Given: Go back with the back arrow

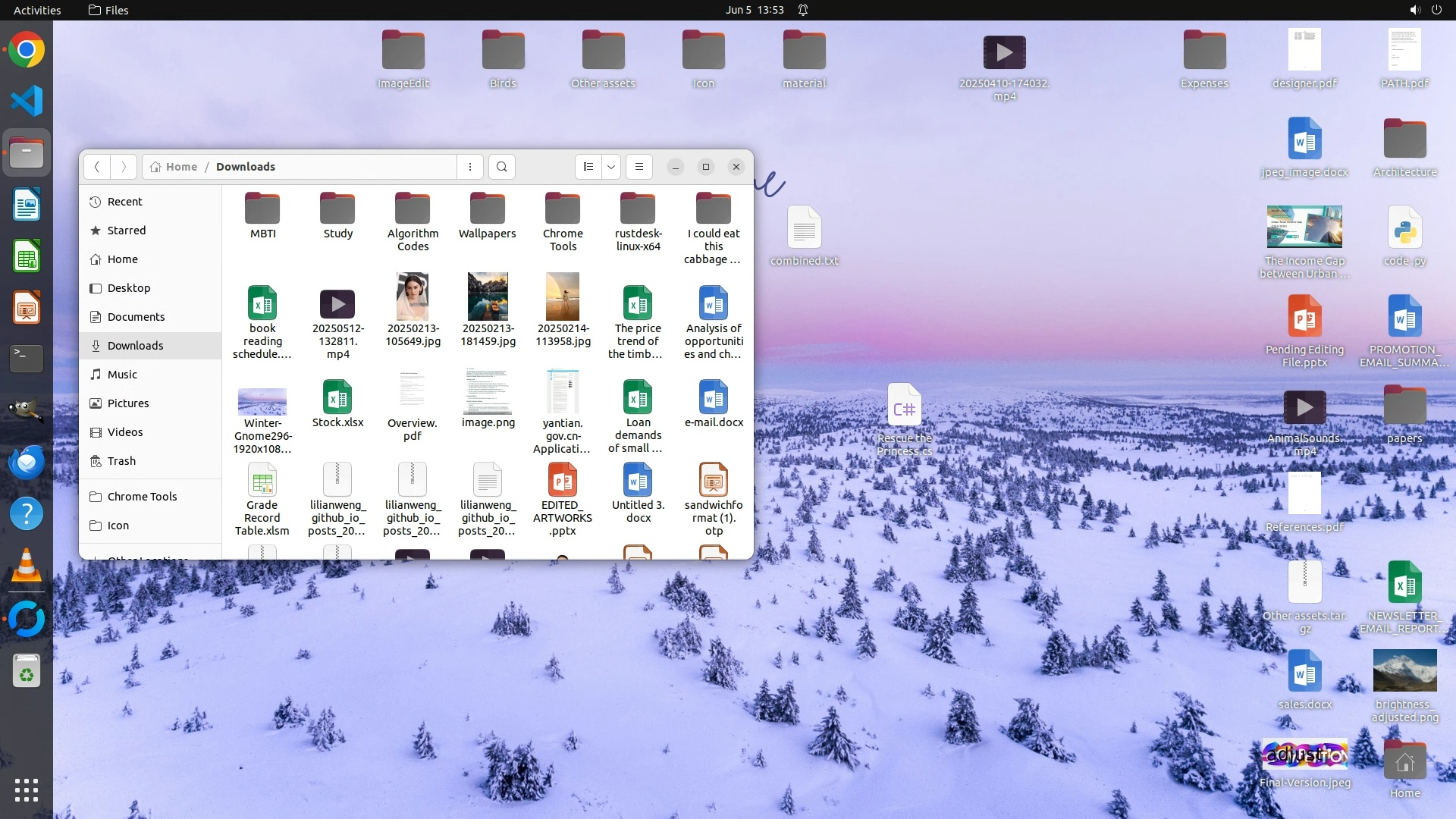Looking at the screenshot, I should pos(97,167).
